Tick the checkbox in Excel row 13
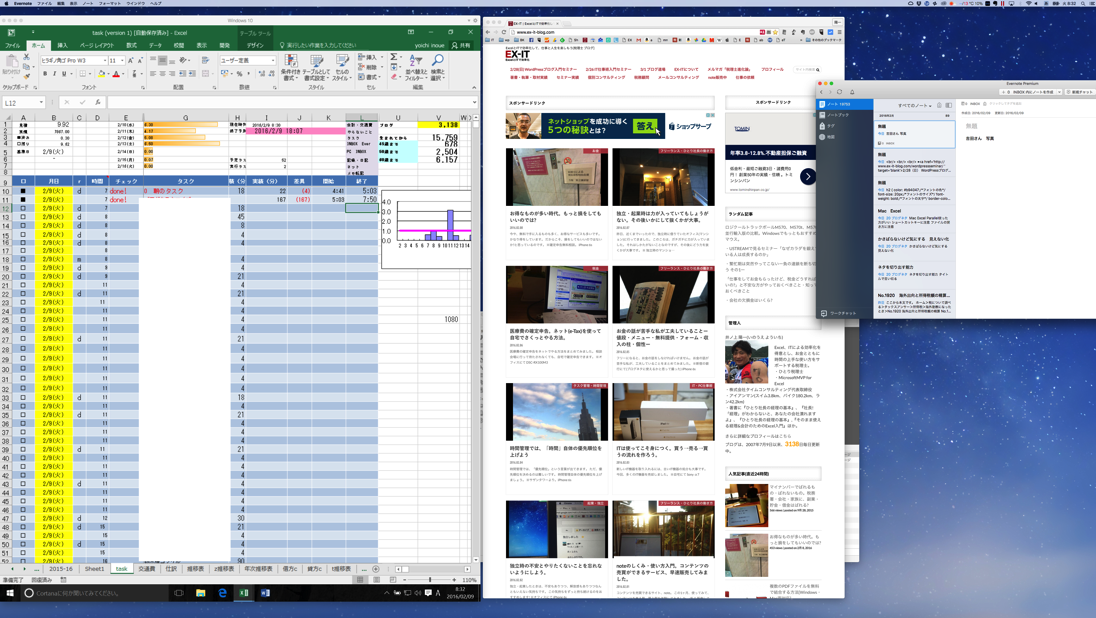The image size is (1096, 618). (x=23, y=217)
